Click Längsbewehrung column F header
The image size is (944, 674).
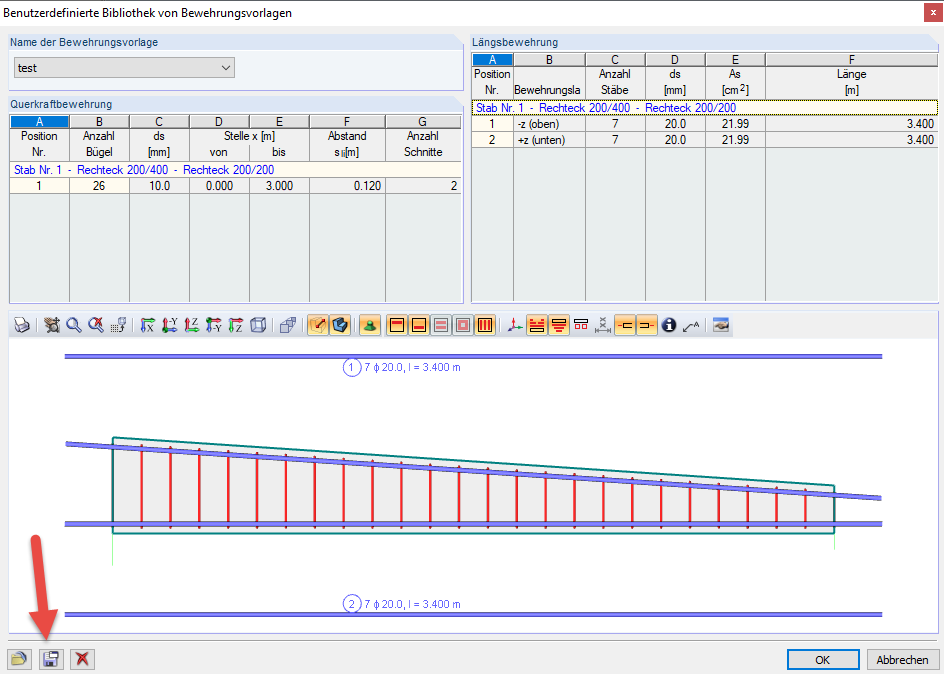(x=851, y=60)
